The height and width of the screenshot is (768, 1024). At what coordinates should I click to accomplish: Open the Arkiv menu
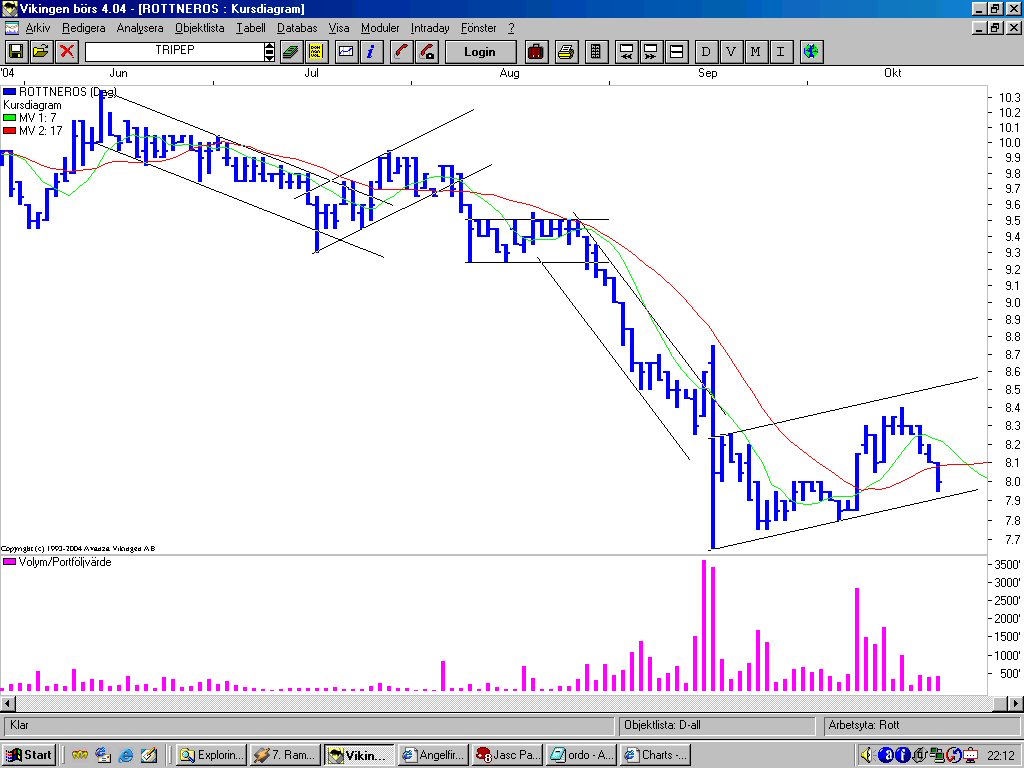pyautogui.click(x=38, y=28)
